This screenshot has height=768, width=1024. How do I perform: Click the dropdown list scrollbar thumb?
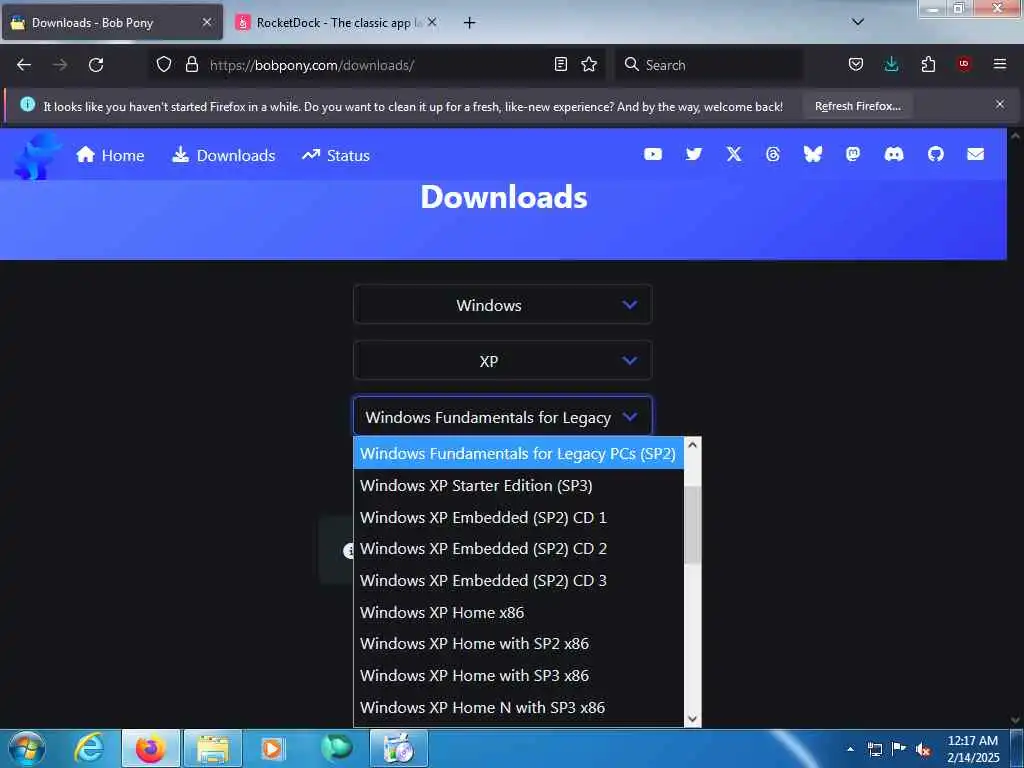click(692, 524)
